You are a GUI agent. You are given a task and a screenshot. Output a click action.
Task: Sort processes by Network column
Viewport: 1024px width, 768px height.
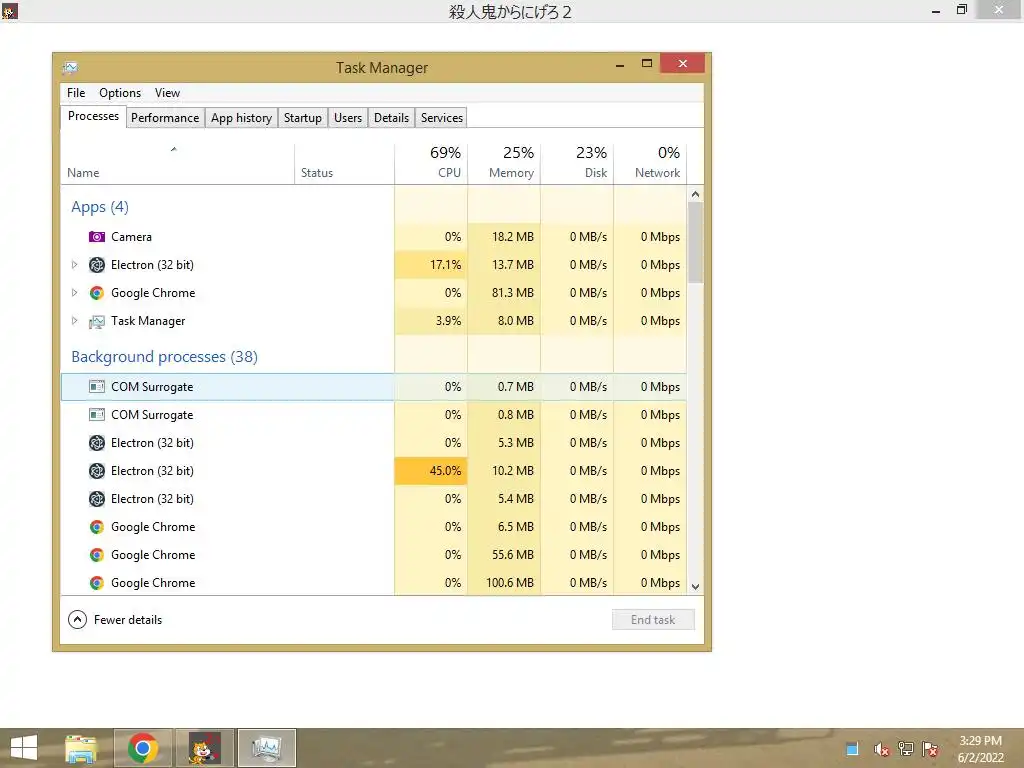click(650, 163)
